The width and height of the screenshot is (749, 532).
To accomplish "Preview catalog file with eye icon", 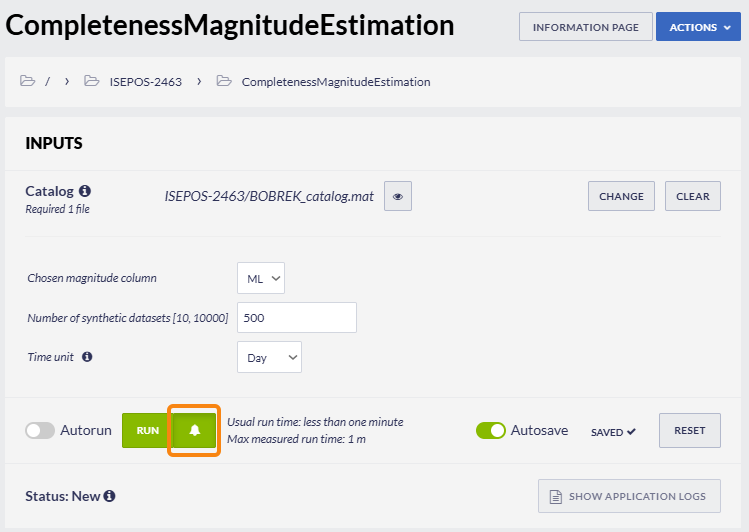I will coord(398,196).
